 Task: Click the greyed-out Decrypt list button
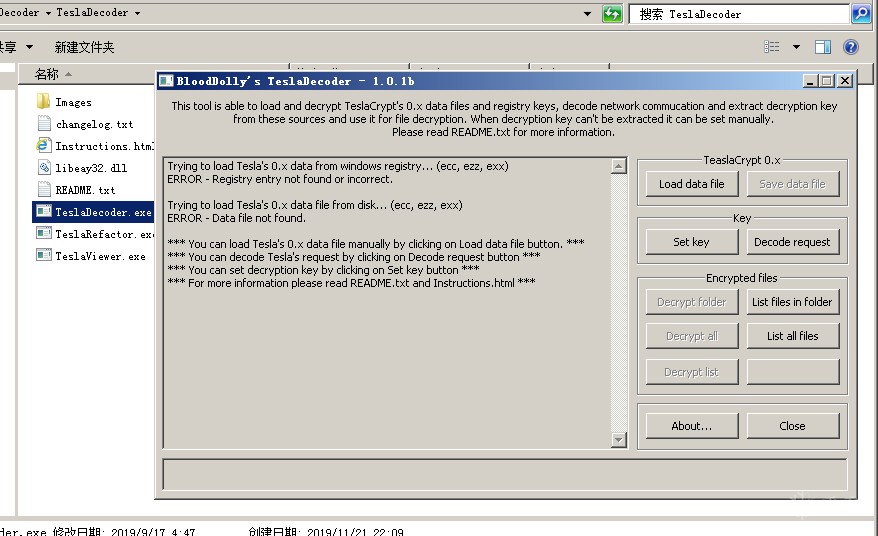pyautogui.click(x=692, y=372)
